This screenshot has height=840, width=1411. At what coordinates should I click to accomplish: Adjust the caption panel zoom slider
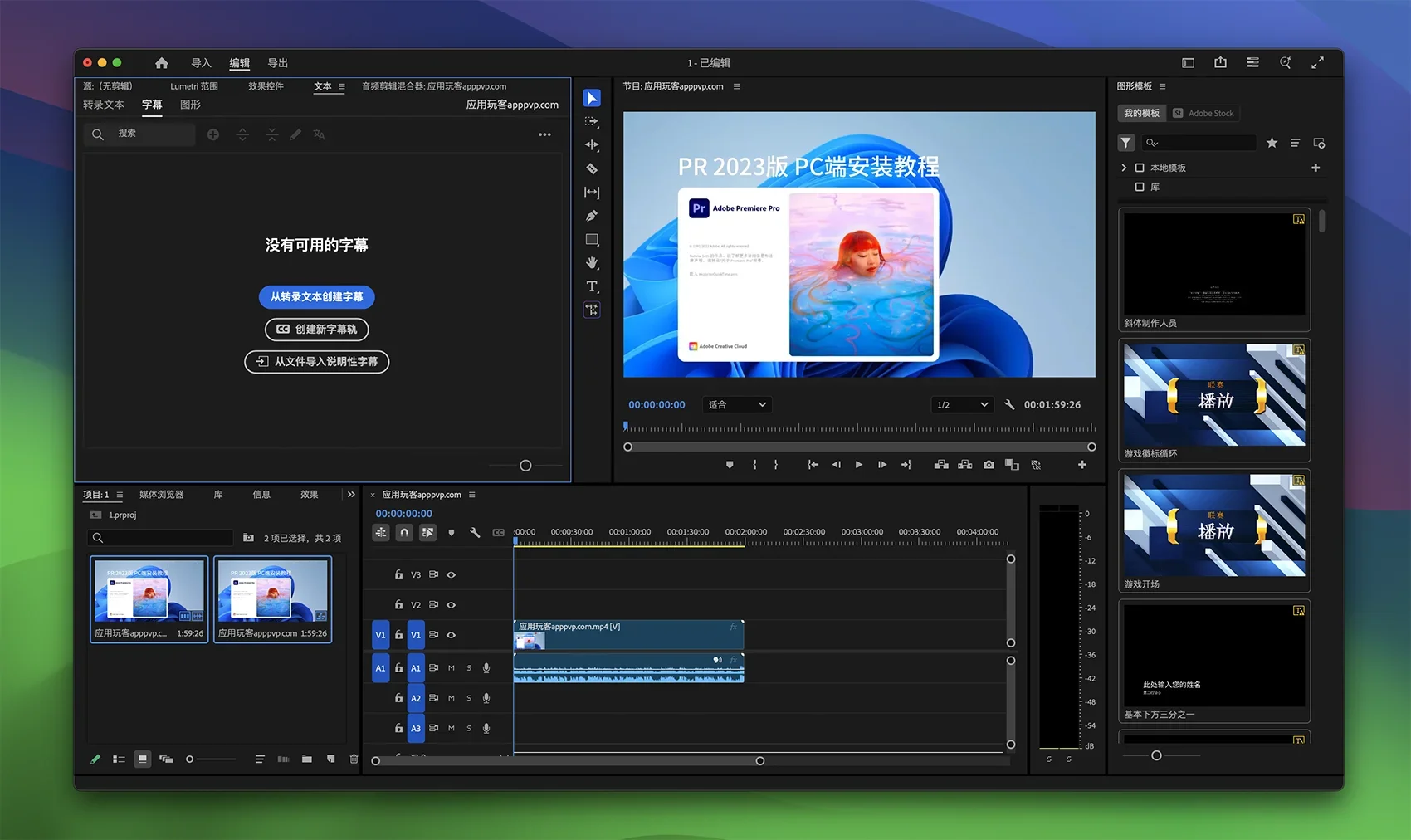pos(525,466)
